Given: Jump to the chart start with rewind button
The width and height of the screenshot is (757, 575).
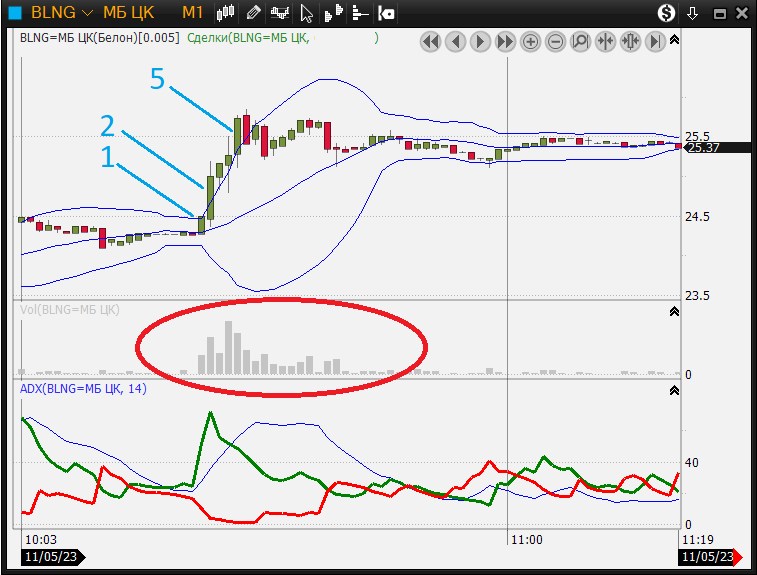Looking at the screenshot, I should click(x=430, y=42).
